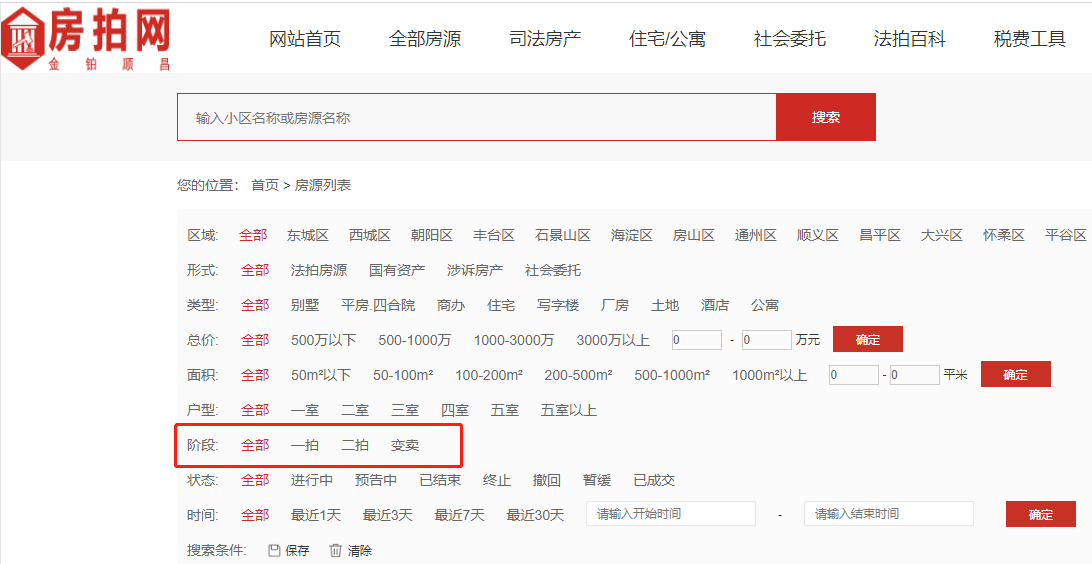Filter by 海淀区
The image size is (1092, 564).
click(x=632, y=235)
